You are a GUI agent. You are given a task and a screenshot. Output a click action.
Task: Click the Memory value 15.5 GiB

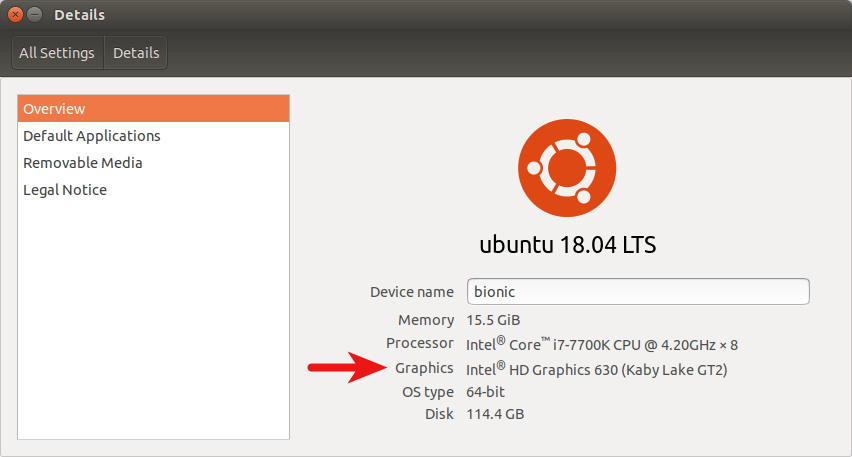coord(493,320)
